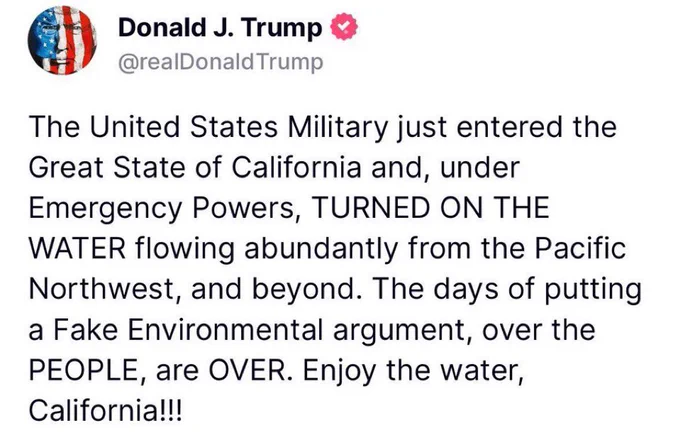Click on the words Emergency Powers
The width and height of the screenshot is (680, 445).
pos(161,209)
